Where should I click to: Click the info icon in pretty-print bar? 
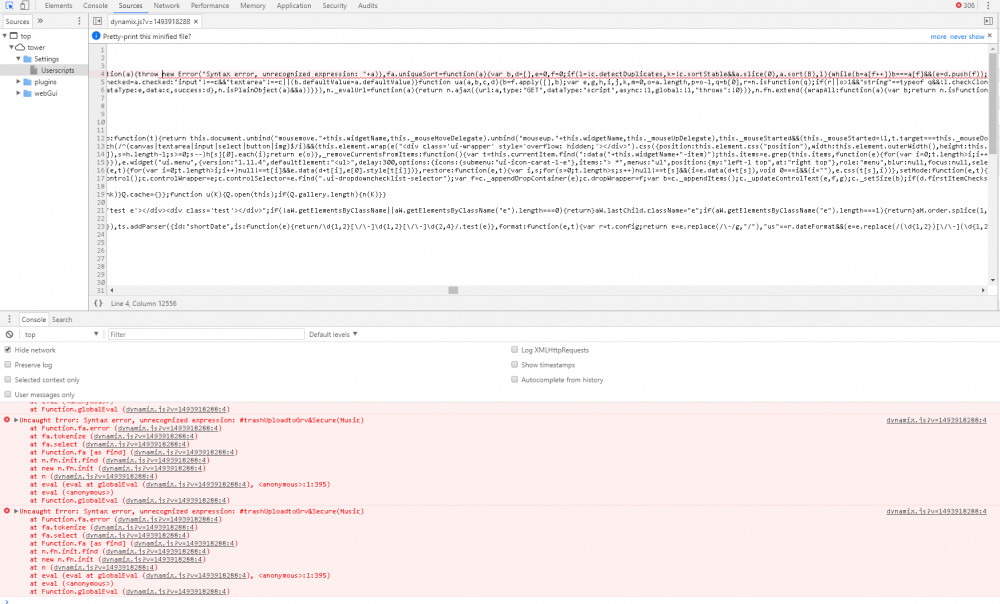96,36
